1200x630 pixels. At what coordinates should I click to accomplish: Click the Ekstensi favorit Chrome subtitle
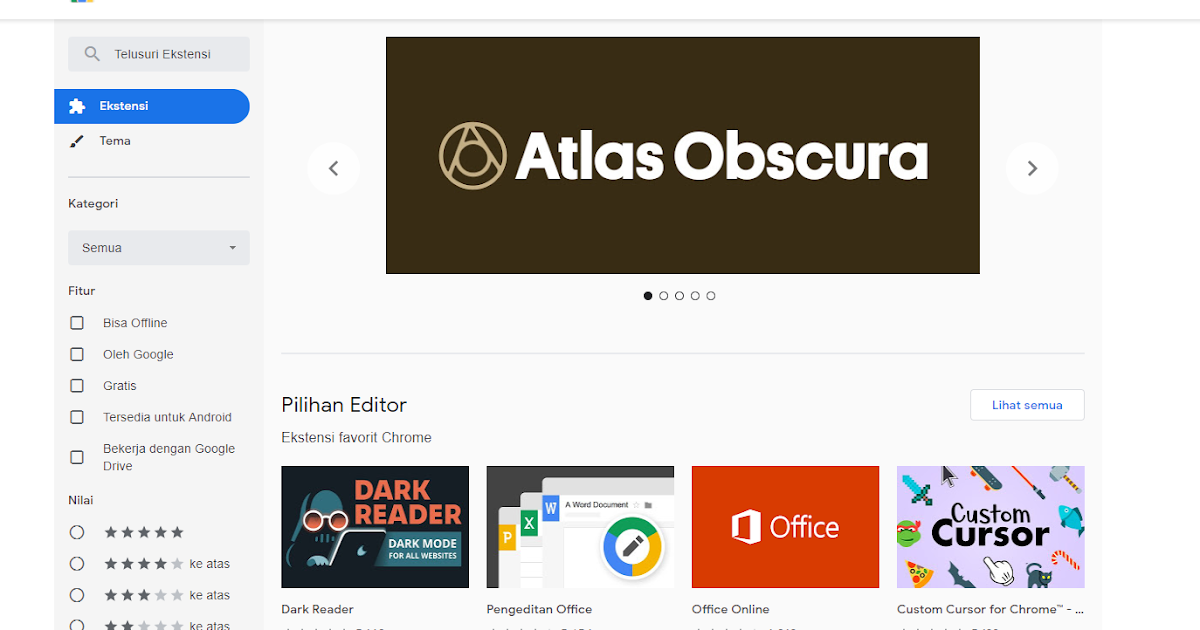pos(356,438)
